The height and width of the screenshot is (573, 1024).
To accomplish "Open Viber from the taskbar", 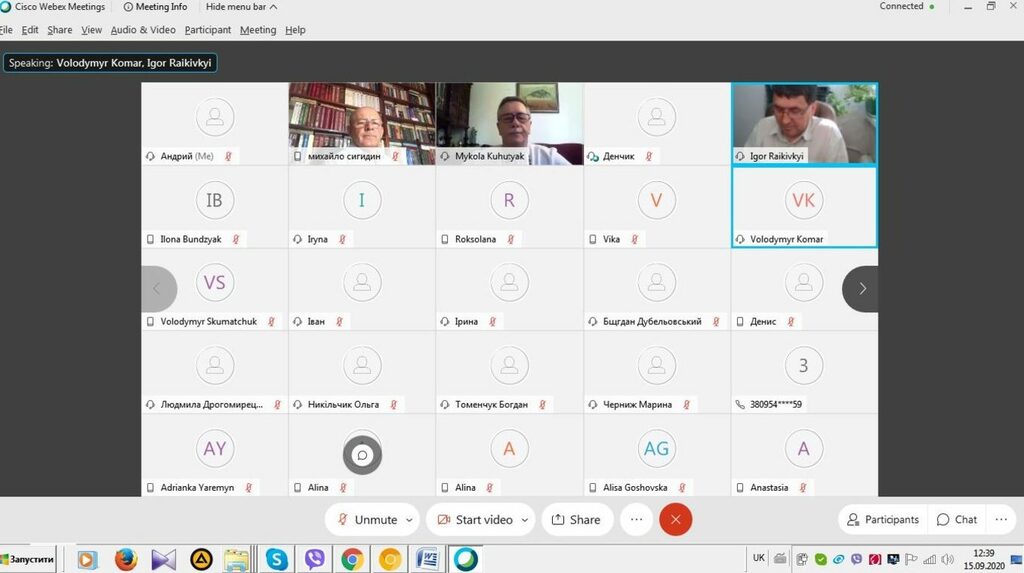I will (x=314, y=559).
